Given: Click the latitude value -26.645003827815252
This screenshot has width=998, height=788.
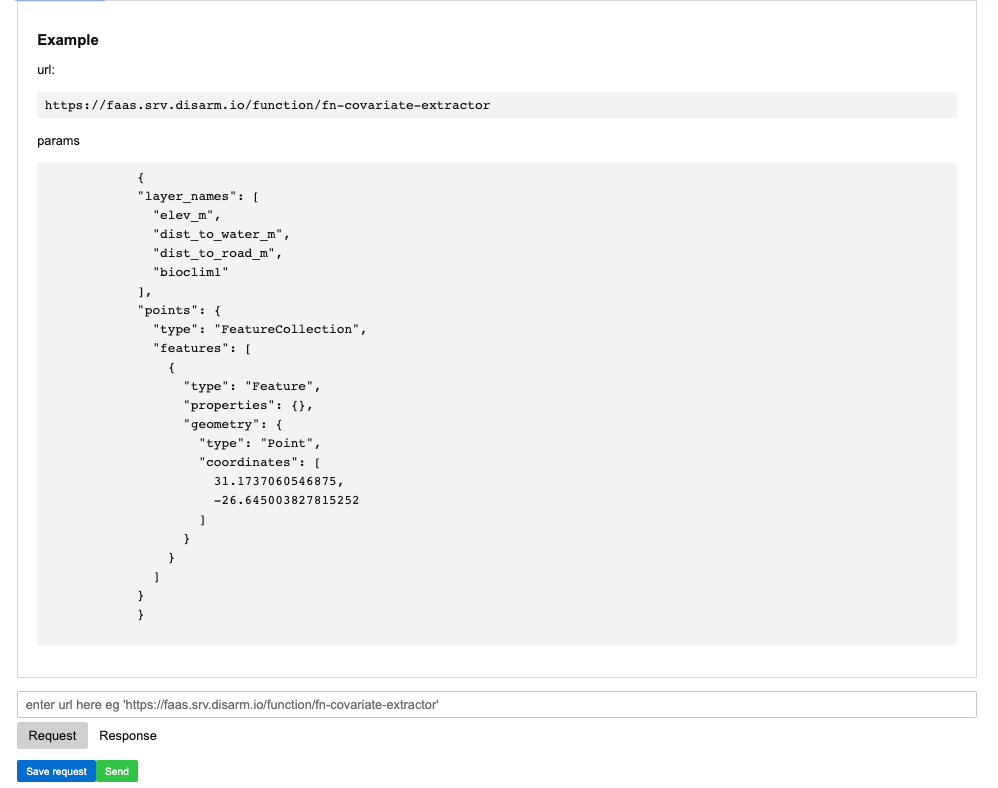Looking at the screenshot, I should pyautogui.click(x=286, y=500).
